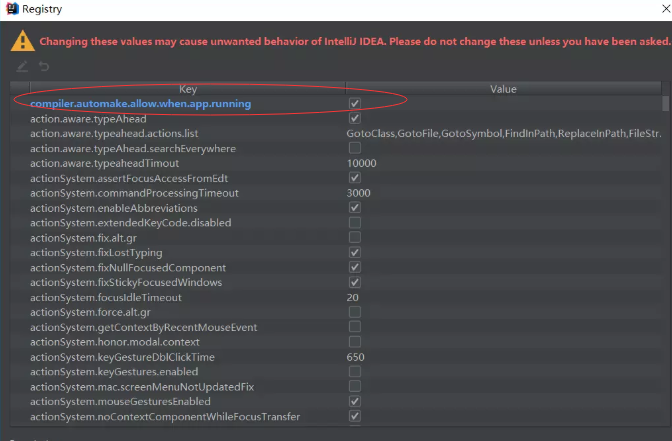
Task: Select the action.aware.typeahead.actions.list key
Action: pos(114,134)
